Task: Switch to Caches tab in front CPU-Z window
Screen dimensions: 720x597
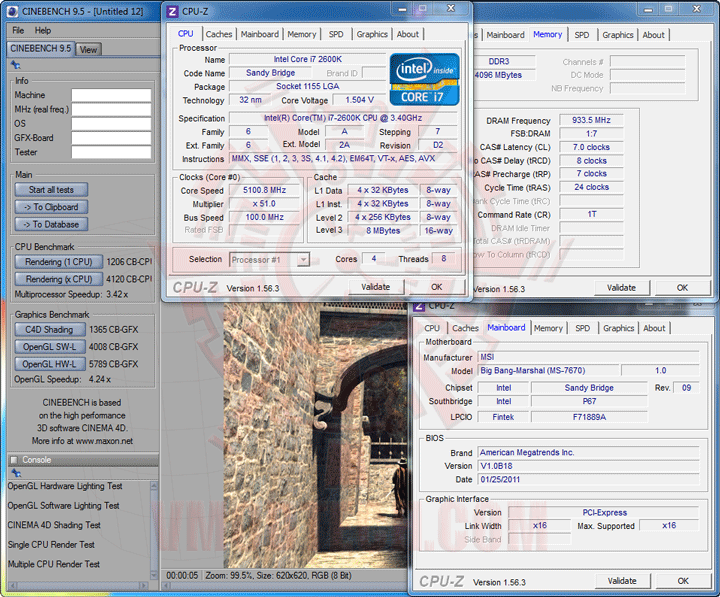Action: click(x=218, y=34)
